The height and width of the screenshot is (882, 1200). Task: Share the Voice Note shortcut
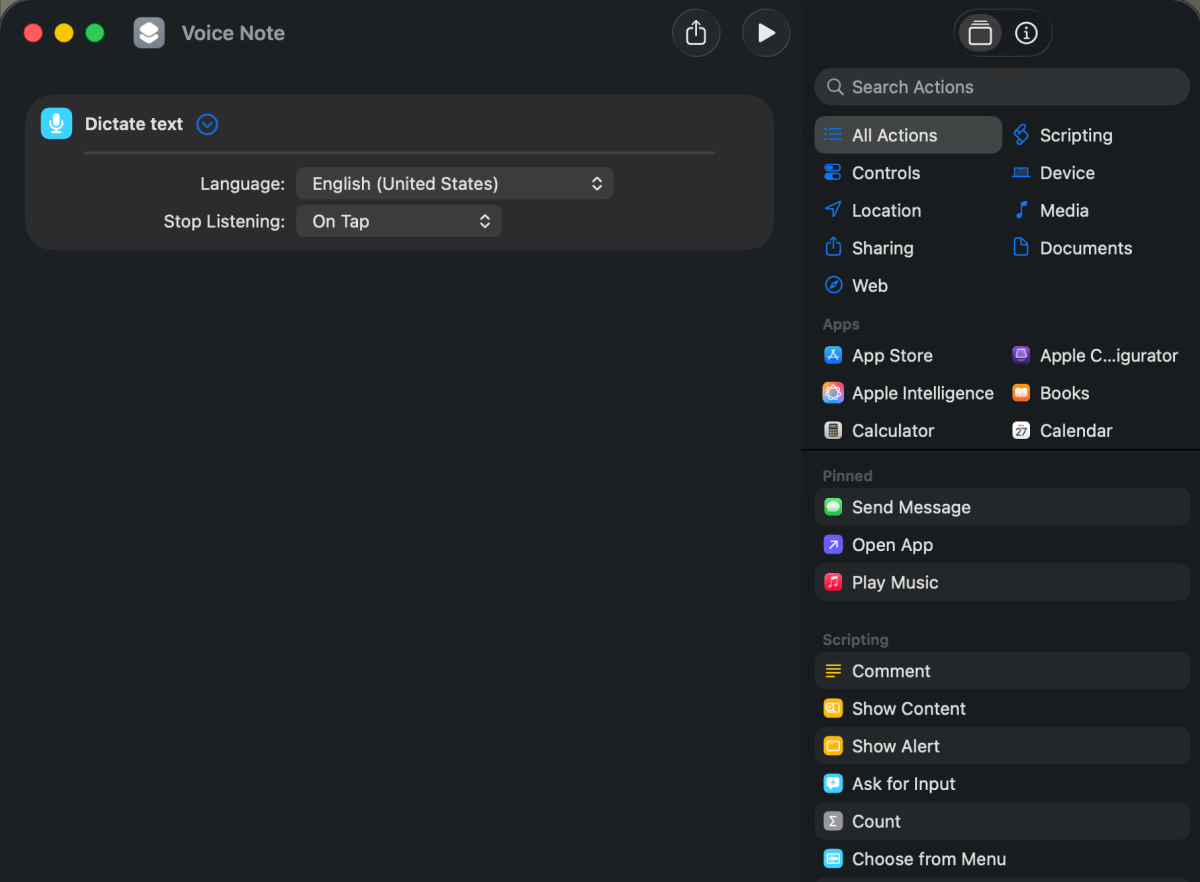point(696,32)
